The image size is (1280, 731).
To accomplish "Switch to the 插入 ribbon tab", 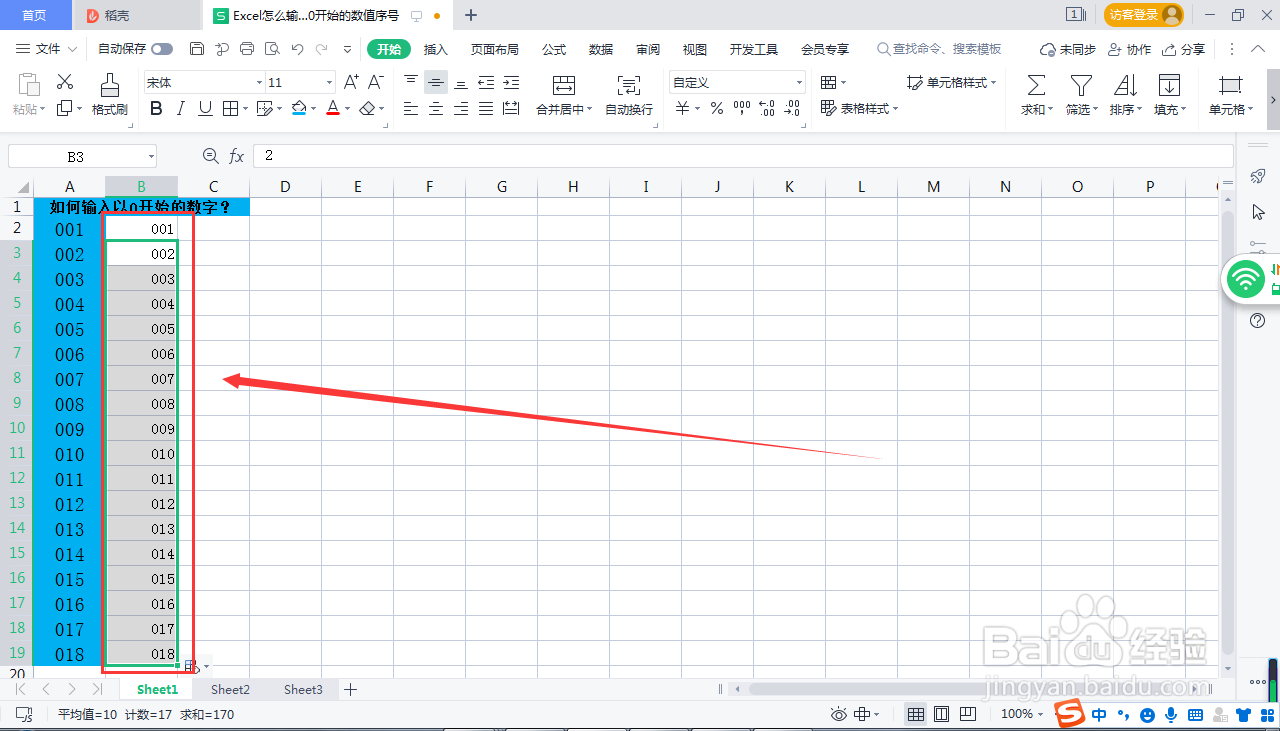I will [434, 48].
